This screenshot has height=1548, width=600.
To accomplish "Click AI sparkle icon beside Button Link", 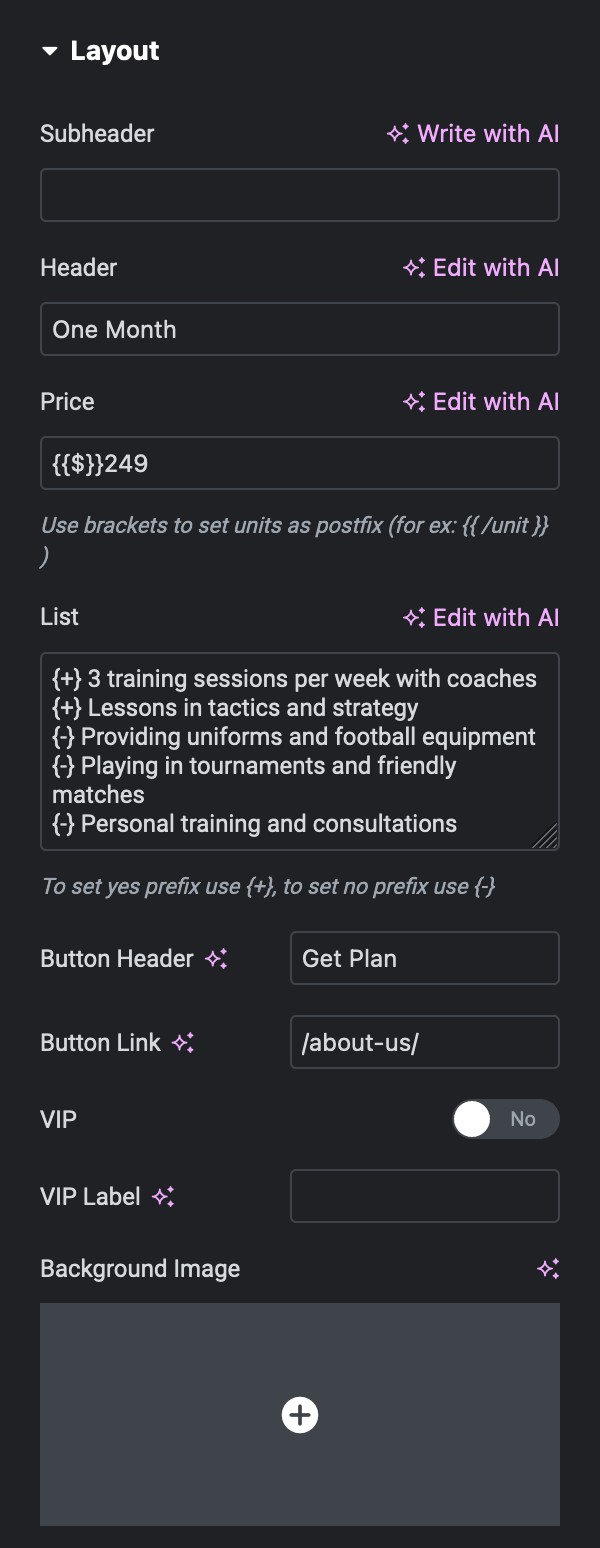I will pos(183,1043).
